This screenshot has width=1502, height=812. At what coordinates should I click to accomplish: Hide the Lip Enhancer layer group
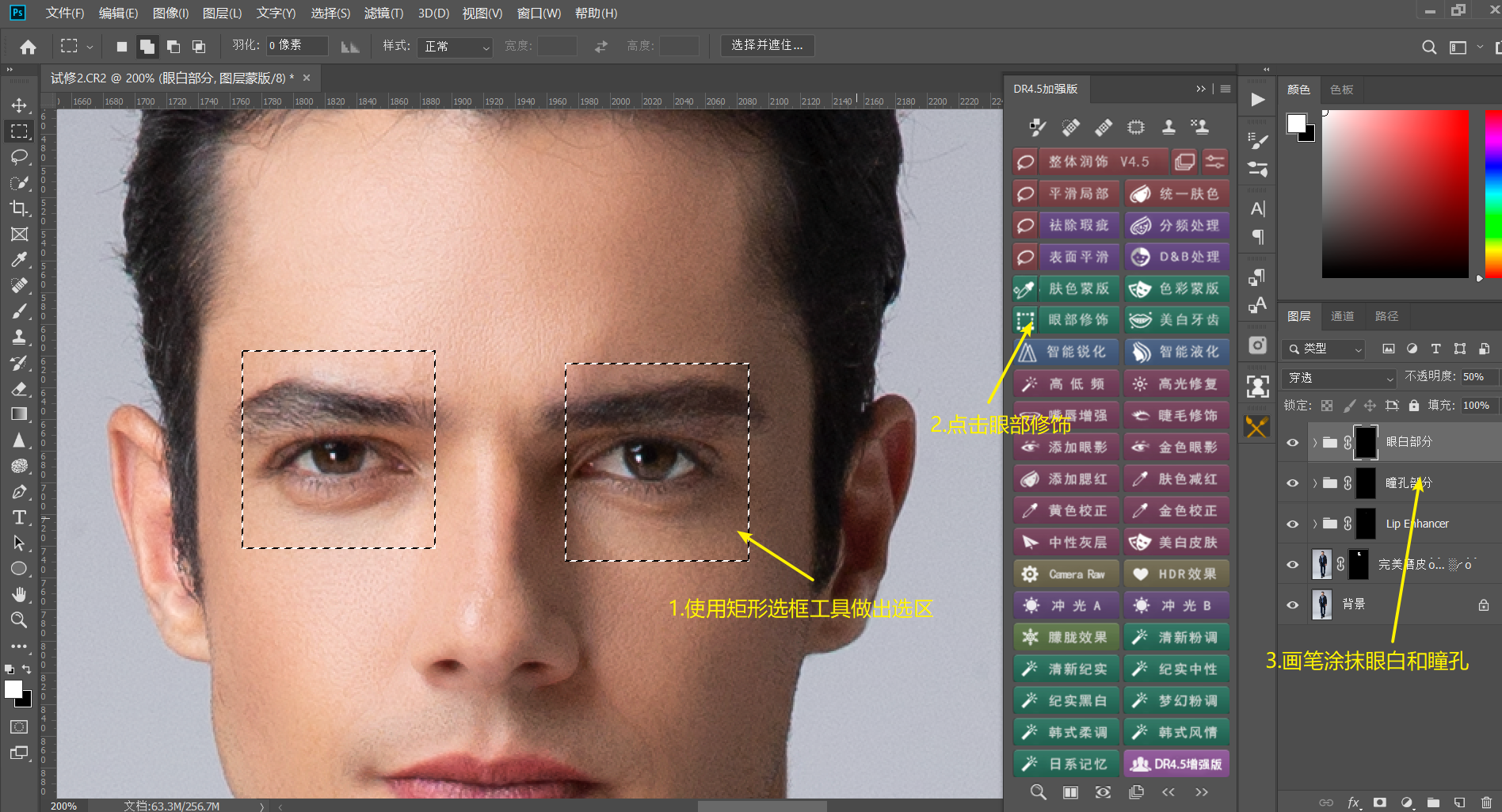1293,524
